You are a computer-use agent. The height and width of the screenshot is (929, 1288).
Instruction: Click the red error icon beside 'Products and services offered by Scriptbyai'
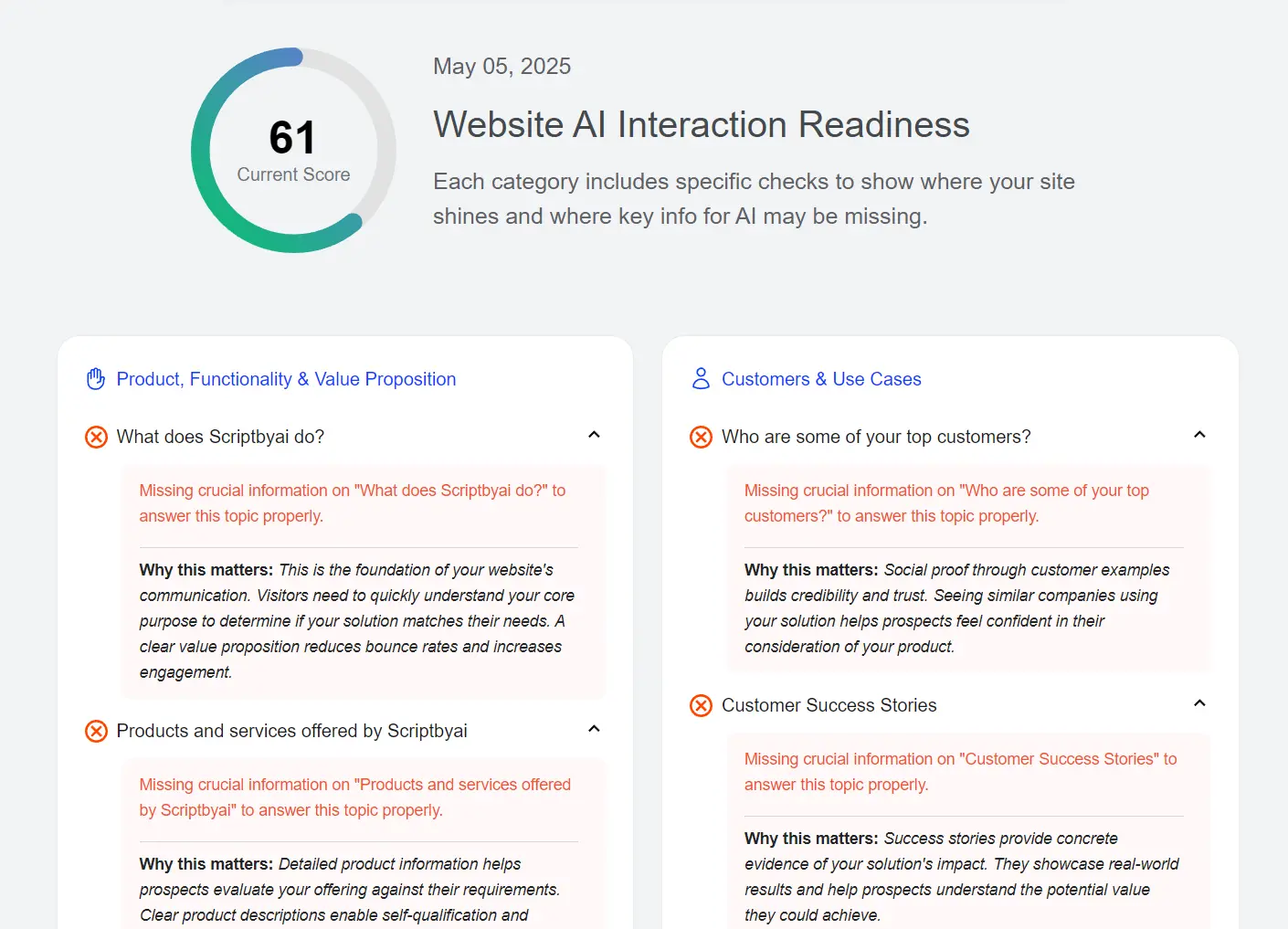(96, 731)
